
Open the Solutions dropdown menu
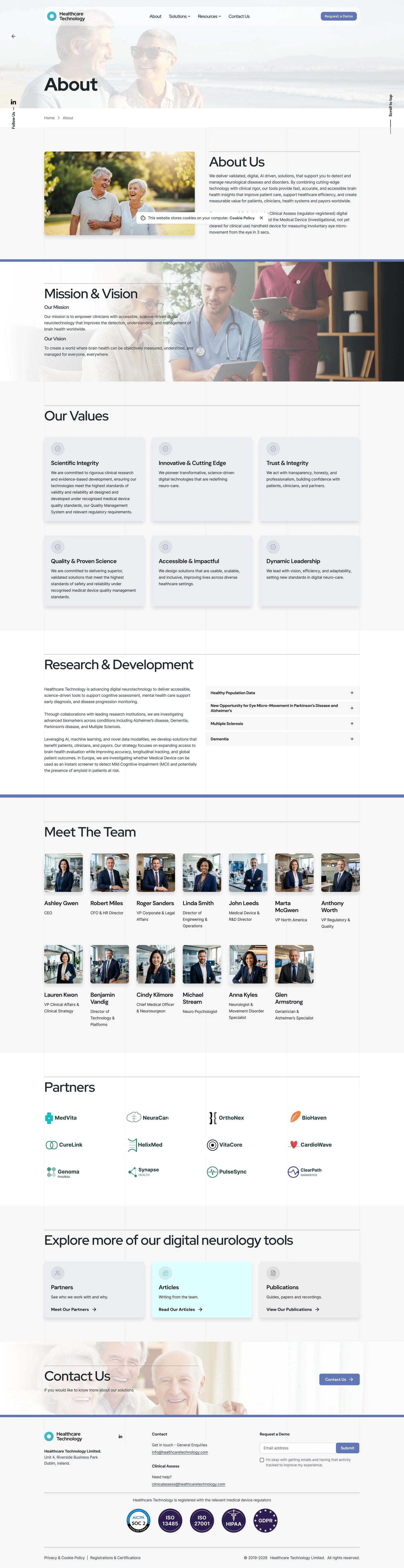[179, 17]
